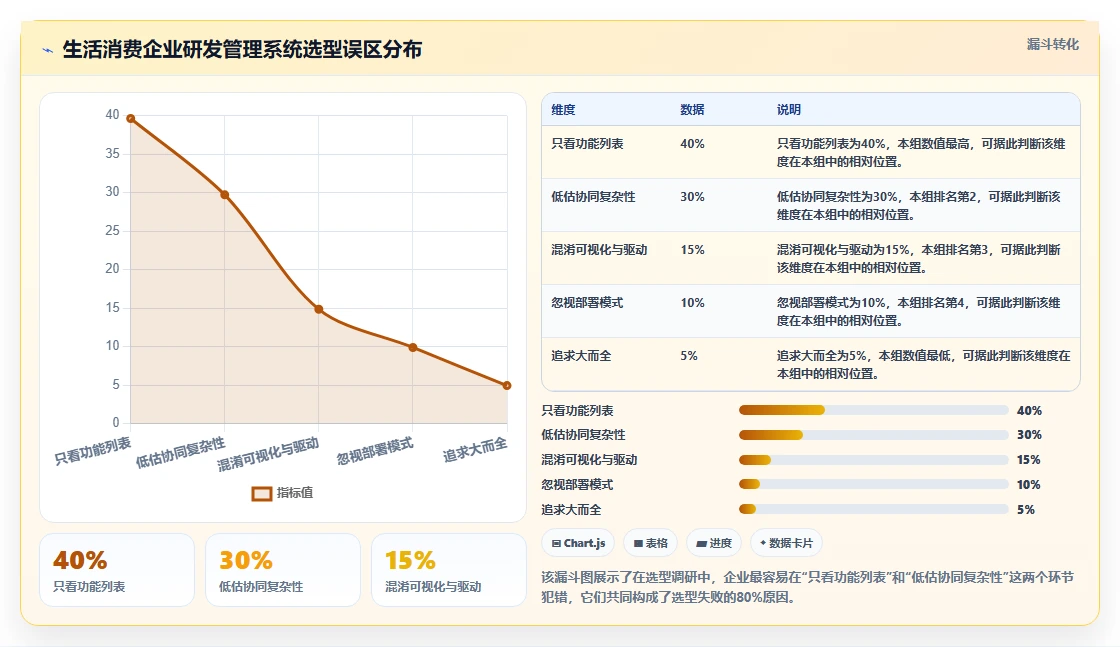1120x647 pixels.
Task: Click x-axis label 只看功能列表 on chart
Action: point(93,451)
